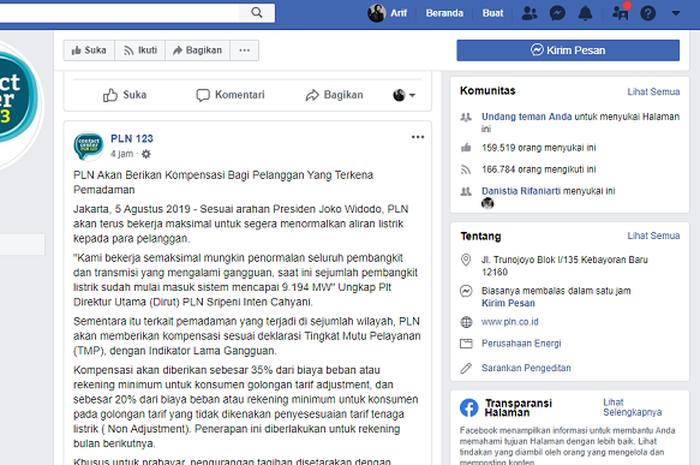Click the search magnifier icon
Screen dimensions: 700x465
[x=257, y=12]
